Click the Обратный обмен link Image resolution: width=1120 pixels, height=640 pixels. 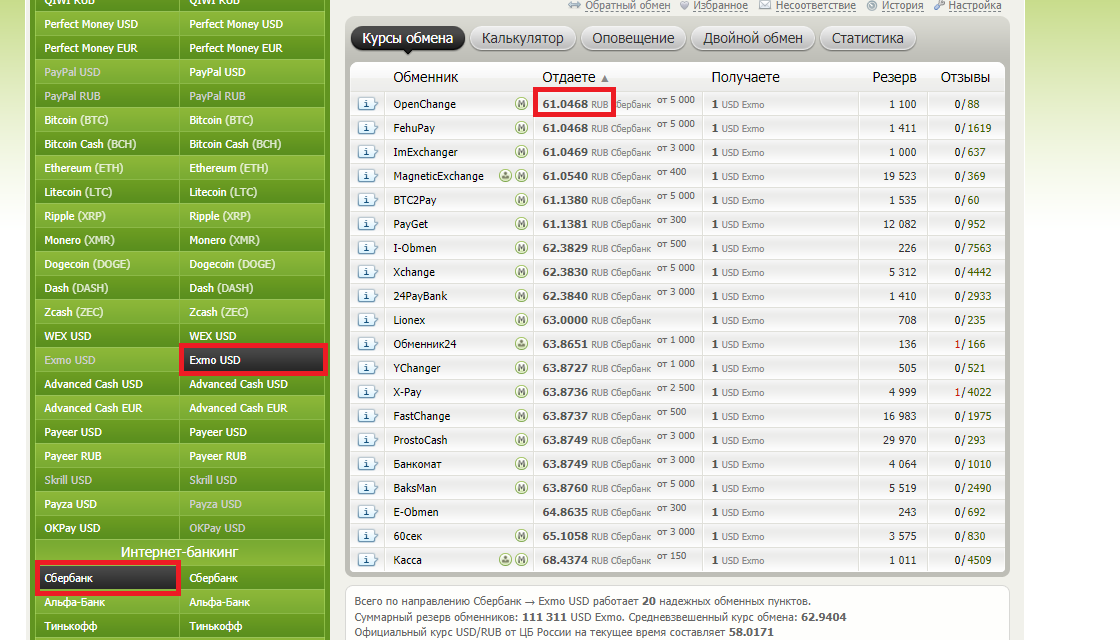pos(628,6)
